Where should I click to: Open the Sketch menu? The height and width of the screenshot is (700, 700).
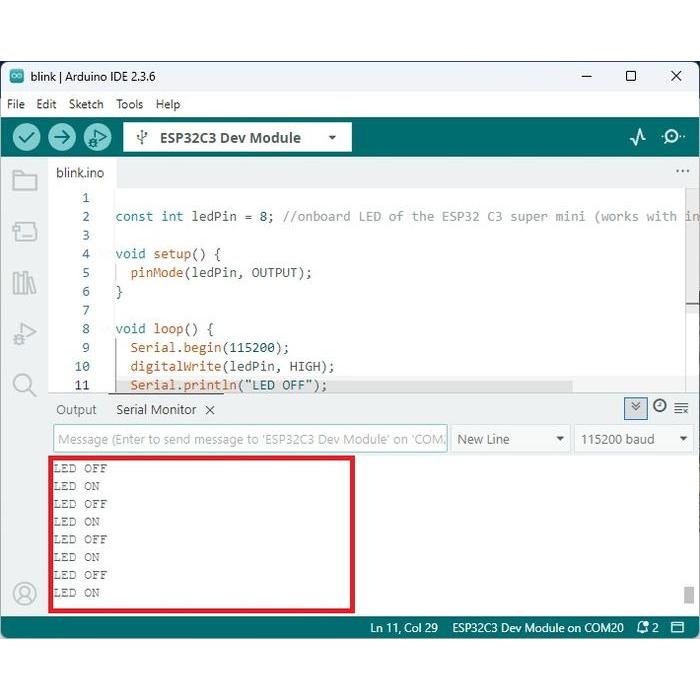point(86,104)
